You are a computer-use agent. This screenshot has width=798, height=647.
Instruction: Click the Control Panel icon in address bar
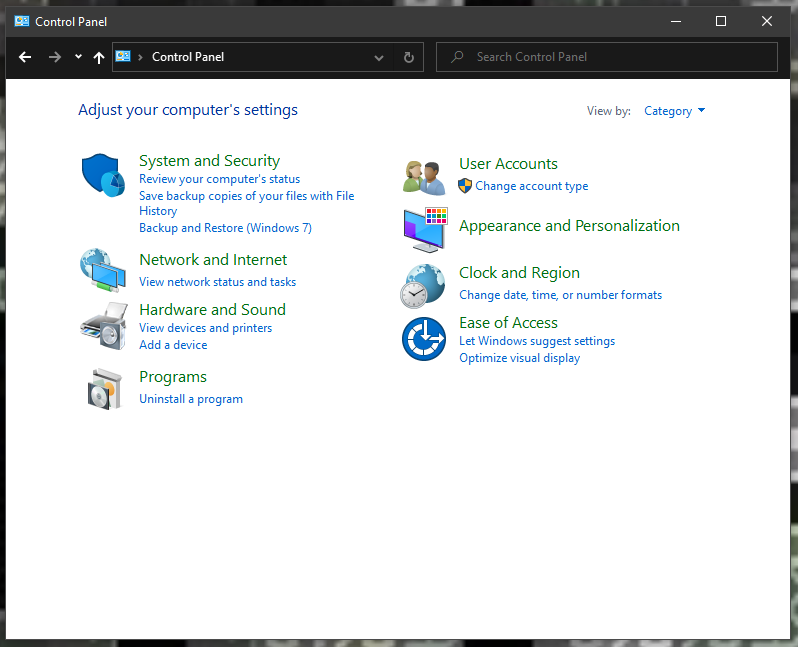[123, 57]
